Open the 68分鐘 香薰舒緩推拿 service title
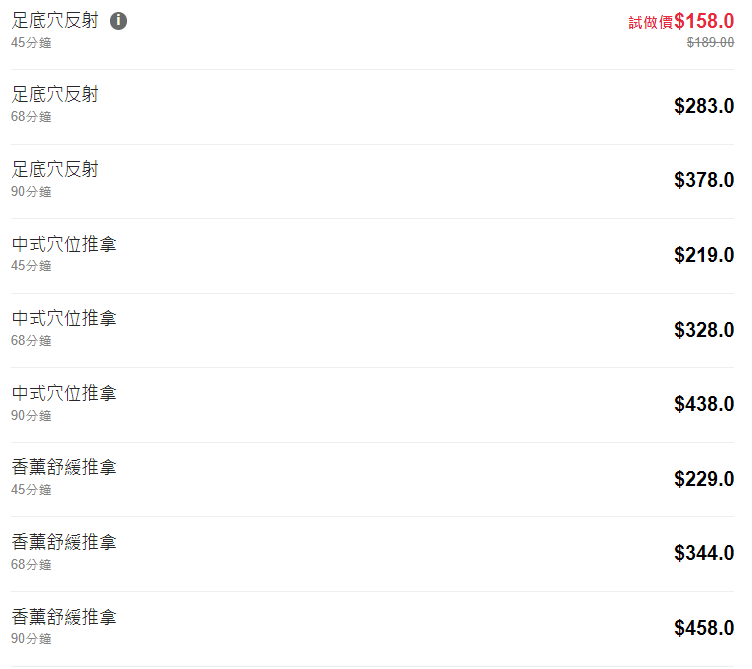752x669 pixels. pyautogui.click(x=64, y=543)
